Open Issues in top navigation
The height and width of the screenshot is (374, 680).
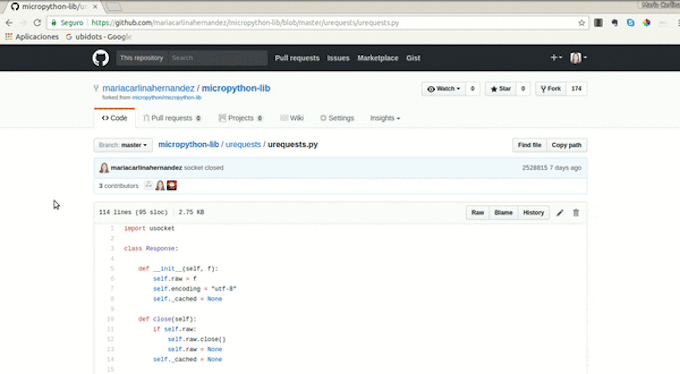(338, 58)
